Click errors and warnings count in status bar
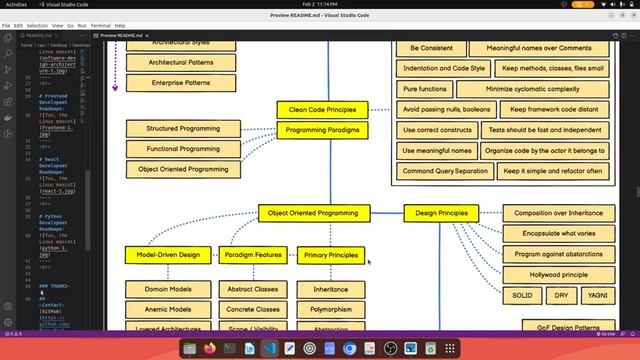 [x=13, y=334]
